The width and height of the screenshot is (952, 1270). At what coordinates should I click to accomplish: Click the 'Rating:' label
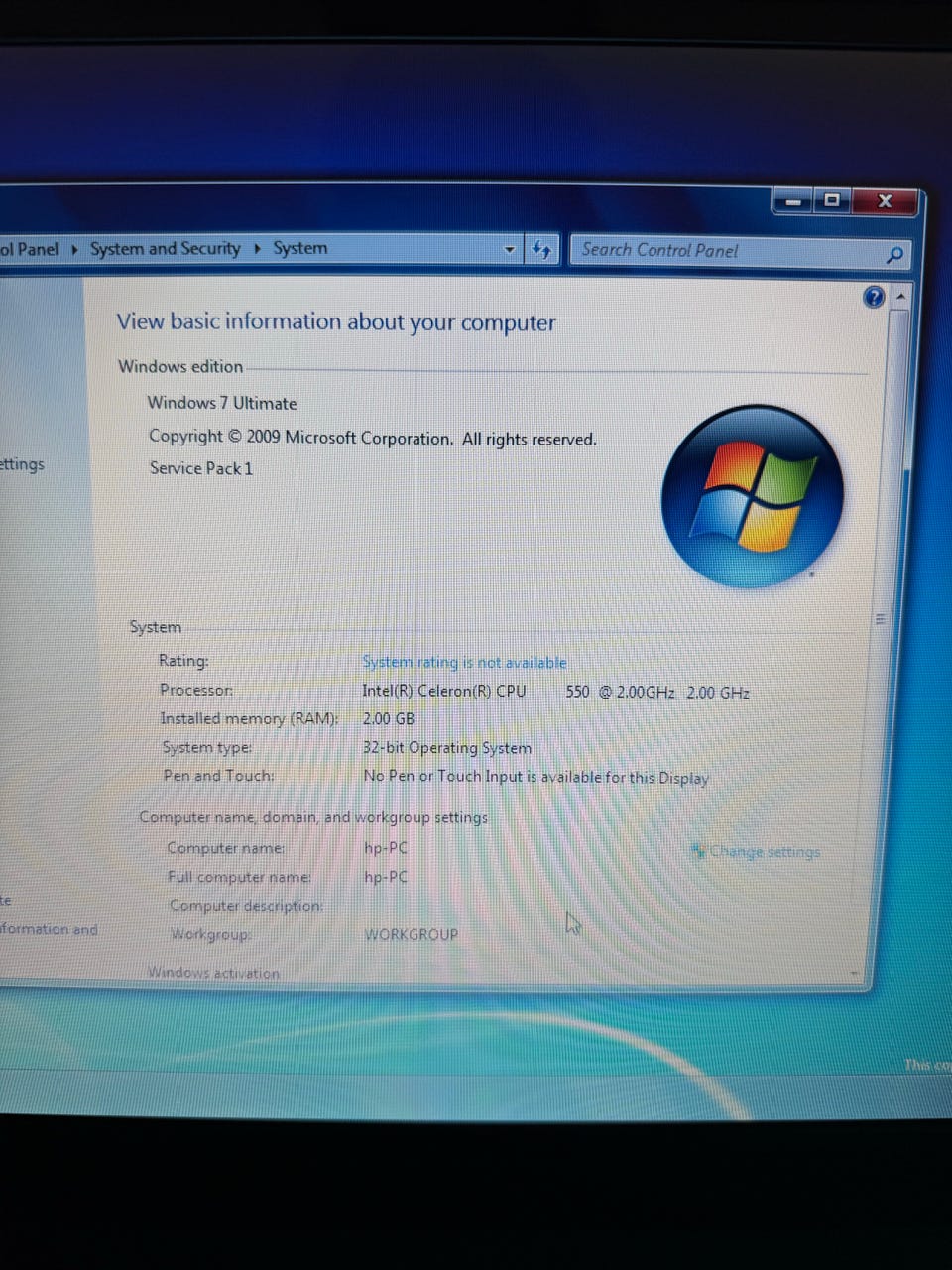[183, 661]
